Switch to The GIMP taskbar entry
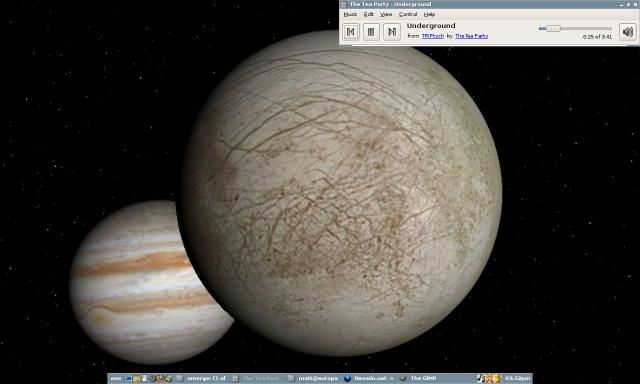The height and width of the screenshot is (384, 640). (x=419, y=378)
